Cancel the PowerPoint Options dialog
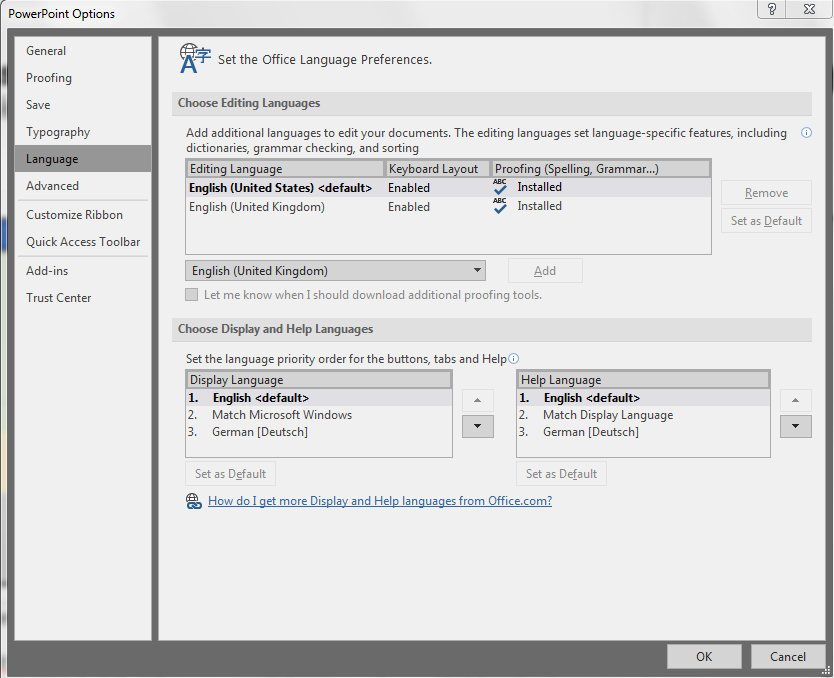Screen dimensions: 834x678 tap(788, 657)
